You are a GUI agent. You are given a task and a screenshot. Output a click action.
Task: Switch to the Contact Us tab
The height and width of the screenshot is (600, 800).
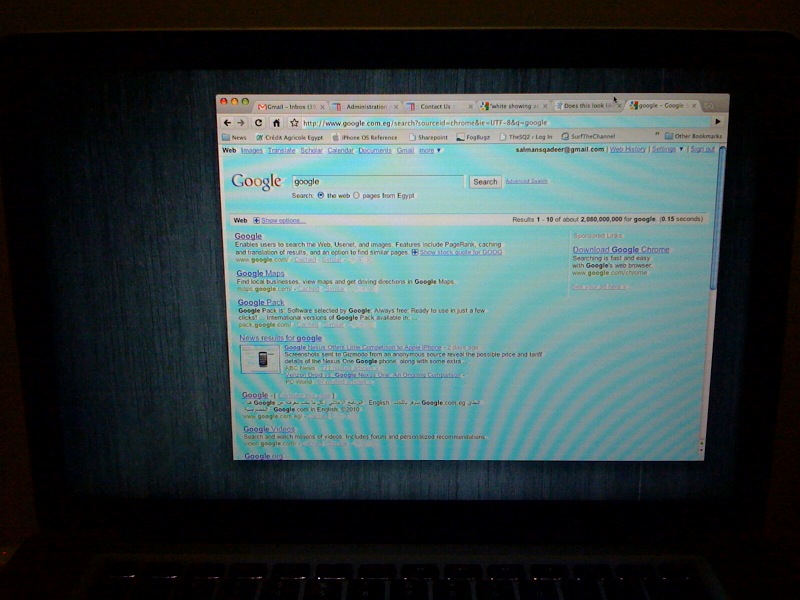(439, 107)
